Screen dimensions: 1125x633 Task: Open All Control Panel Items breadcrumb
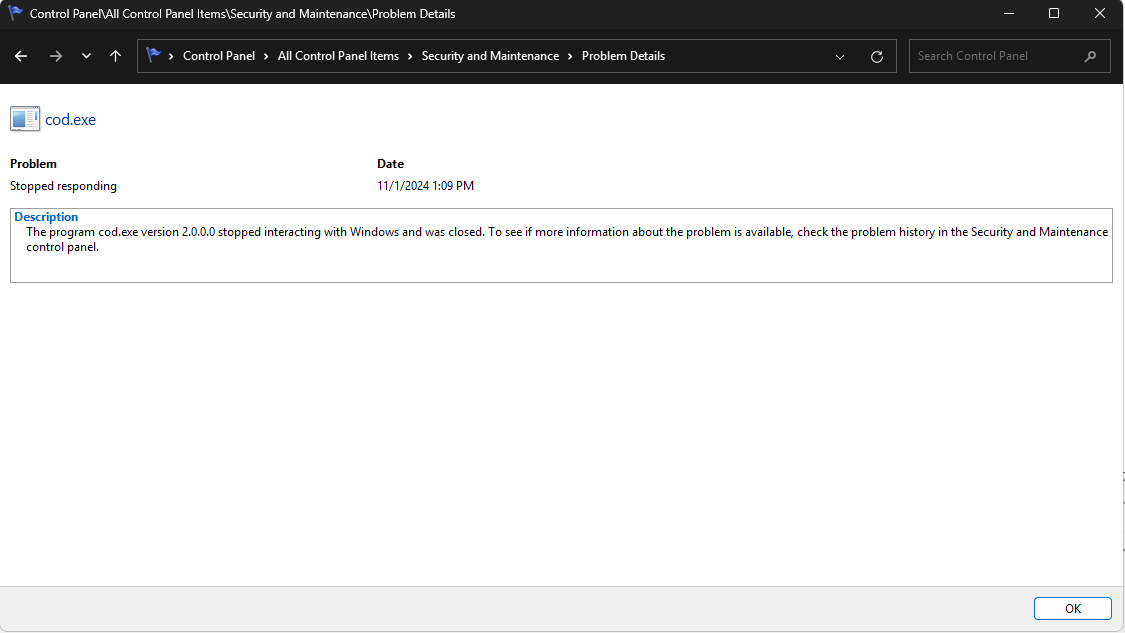point(338,56)
